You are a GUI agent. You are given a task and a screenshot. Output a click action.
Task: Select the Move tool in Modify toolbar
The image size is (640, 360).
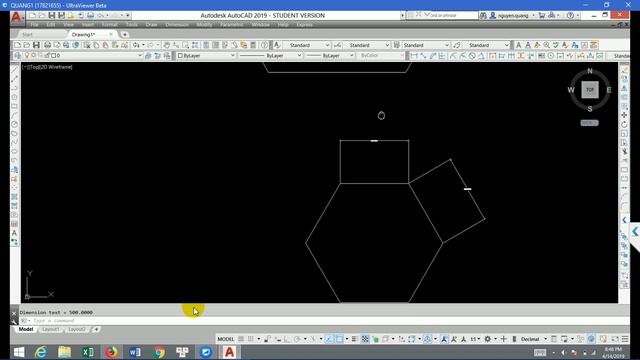point(624,115)
